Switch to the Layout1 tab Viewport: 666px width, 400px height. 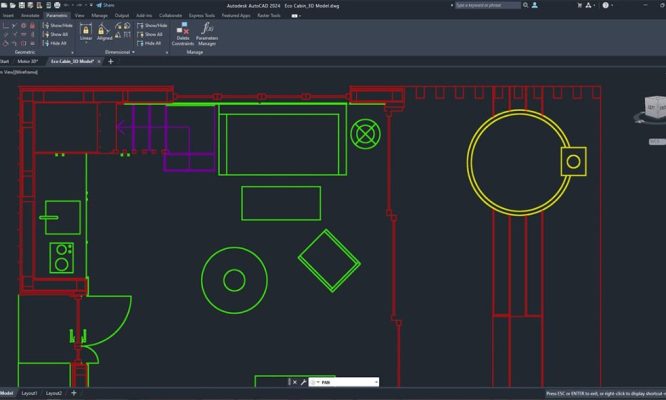(30, 393)
